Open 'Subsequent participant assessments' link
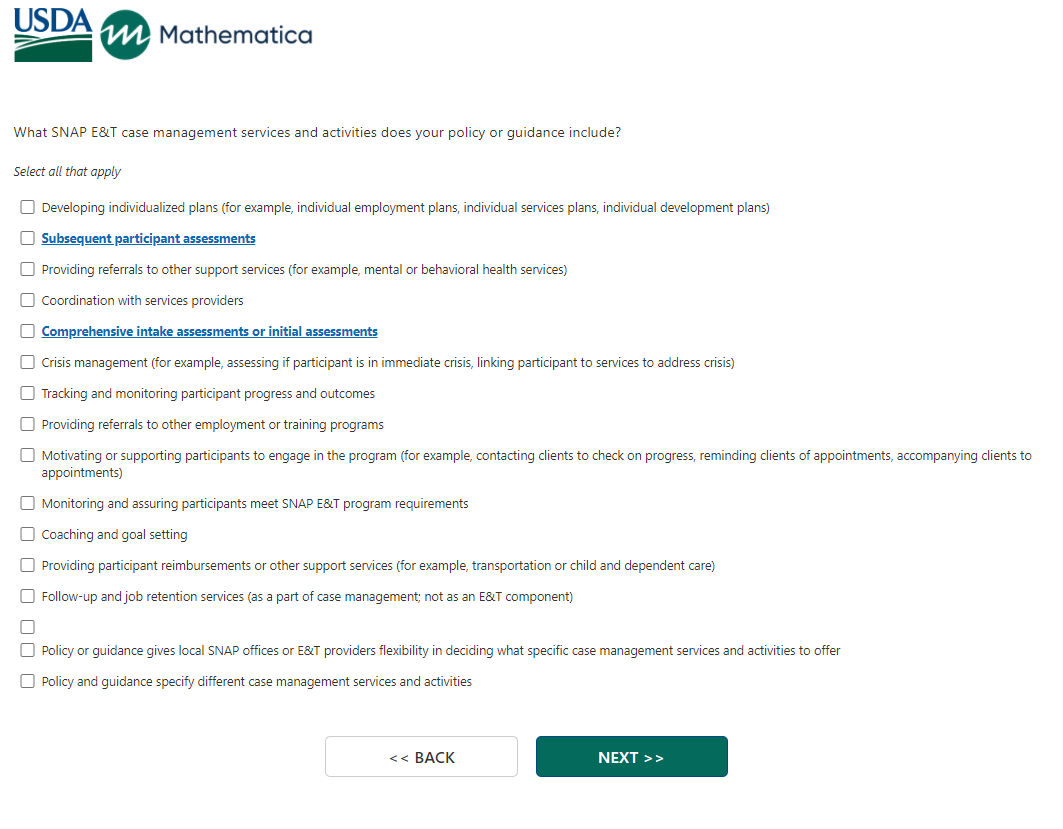 coord(148,239)
